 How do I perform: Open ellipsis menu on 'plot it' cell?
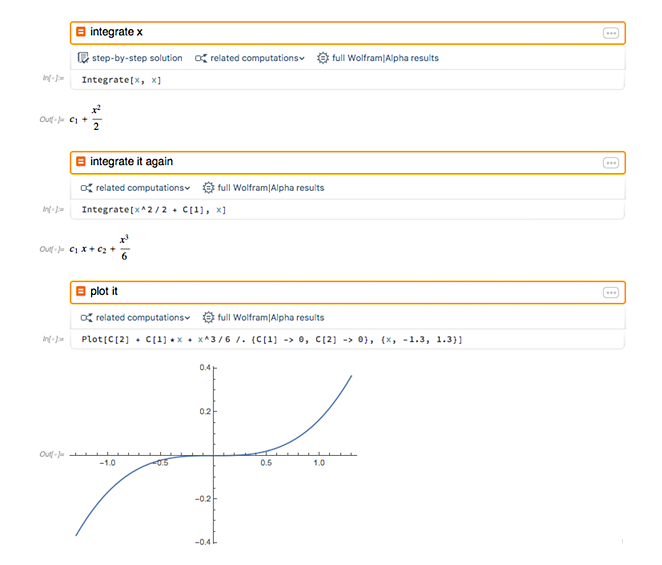pos(610,292)
